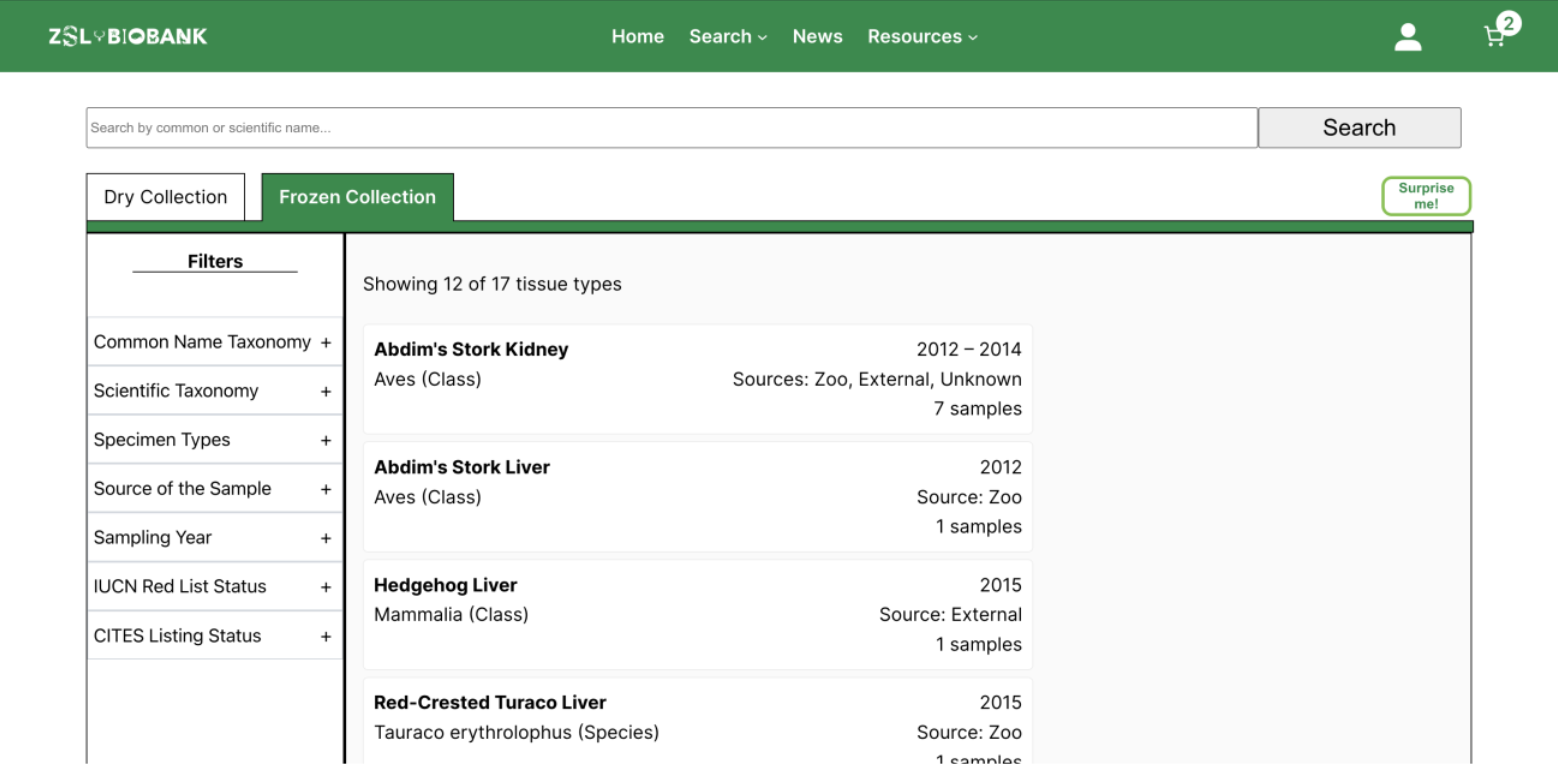The image size is (1558, 764).
Task: Open the shopping cart with 2 items
Action: point(1500,31)
